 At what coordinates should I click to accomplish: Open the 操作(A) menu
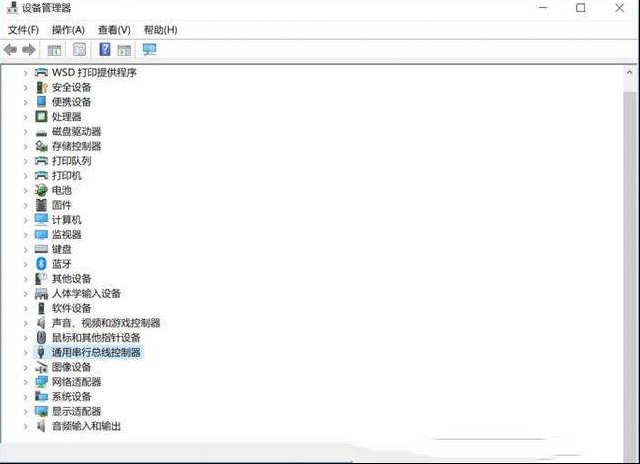coord(68,30)
